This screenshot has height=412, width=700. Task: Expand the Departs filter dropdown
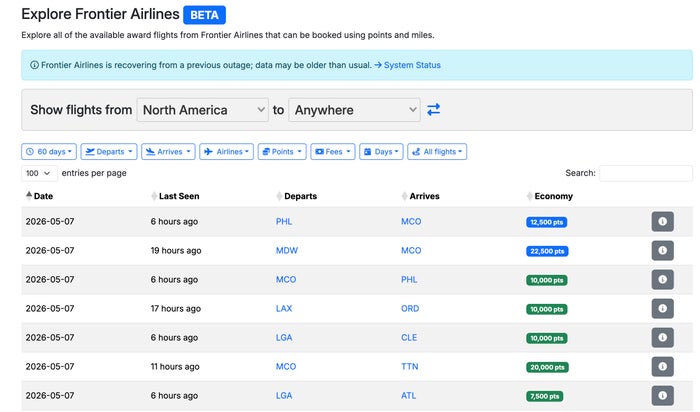[109, 152]
